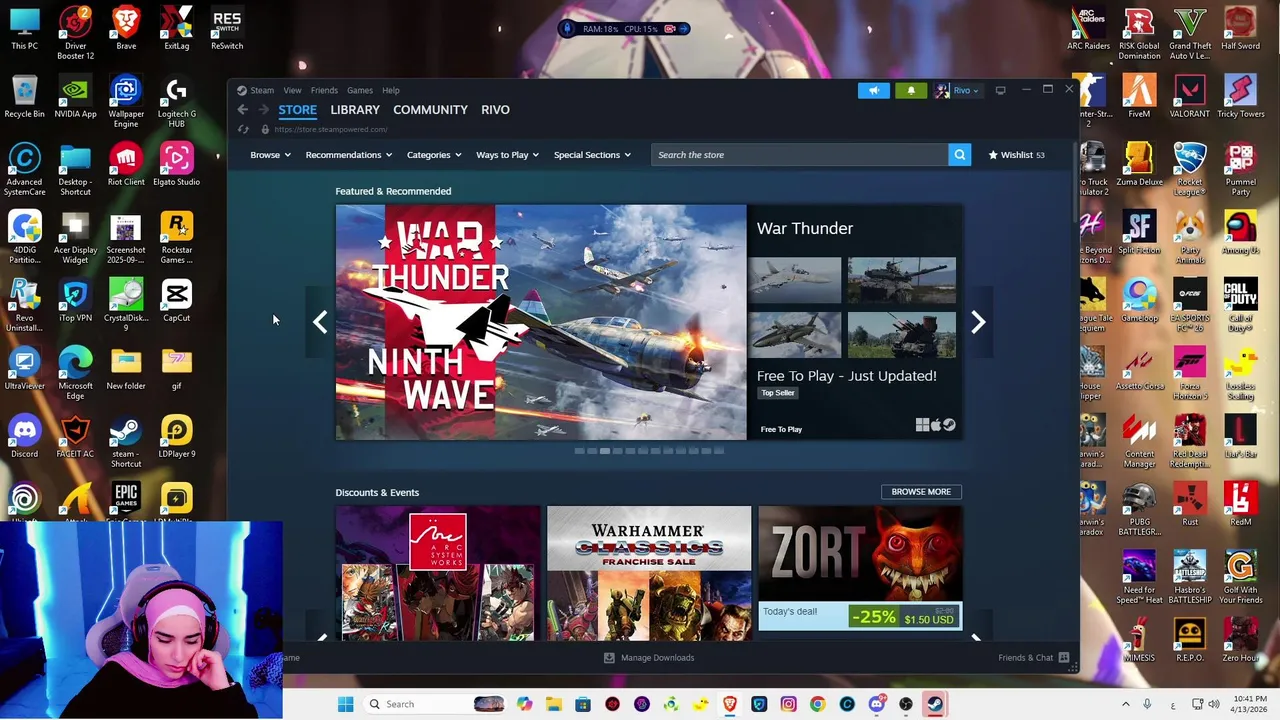Open Friends & Chat in Steam
Image resolution: width=1280 pixels, height=720 pixels.
pyautogui.click(x=1033, y=658)
